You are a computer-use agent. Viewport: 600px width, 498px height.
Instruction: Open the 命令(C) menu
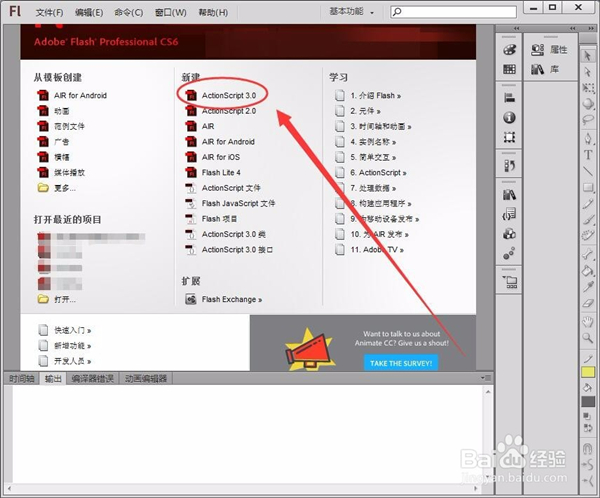pos(129,13)
